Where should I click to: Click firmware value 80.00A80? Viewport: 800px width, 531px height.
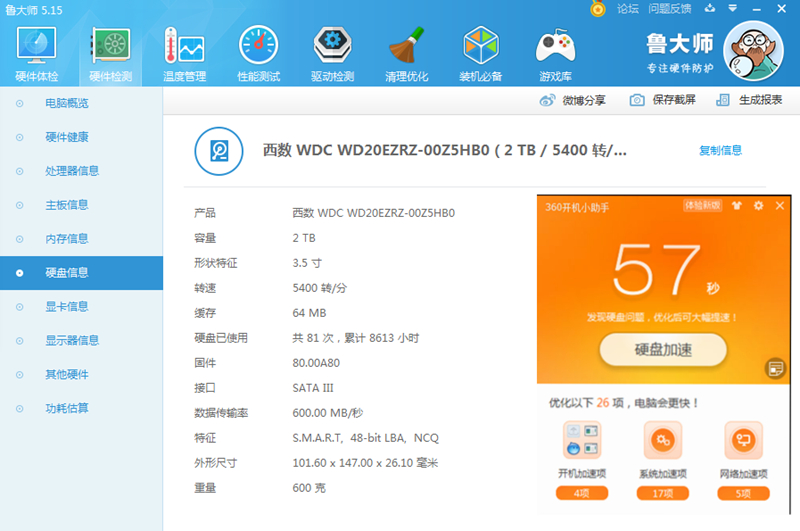pos(316,363)
